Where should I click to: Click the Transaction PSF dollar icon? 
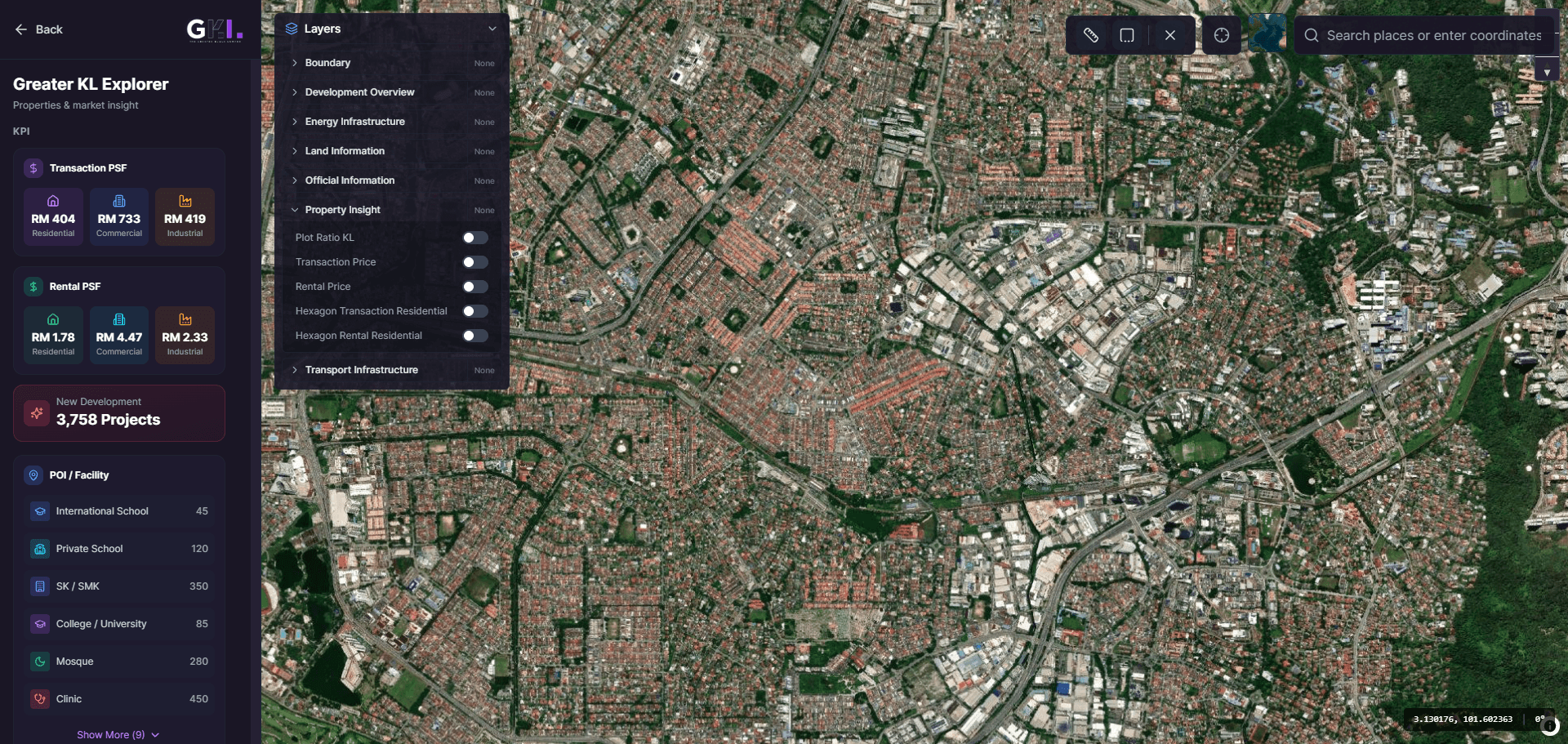point(33,168)
